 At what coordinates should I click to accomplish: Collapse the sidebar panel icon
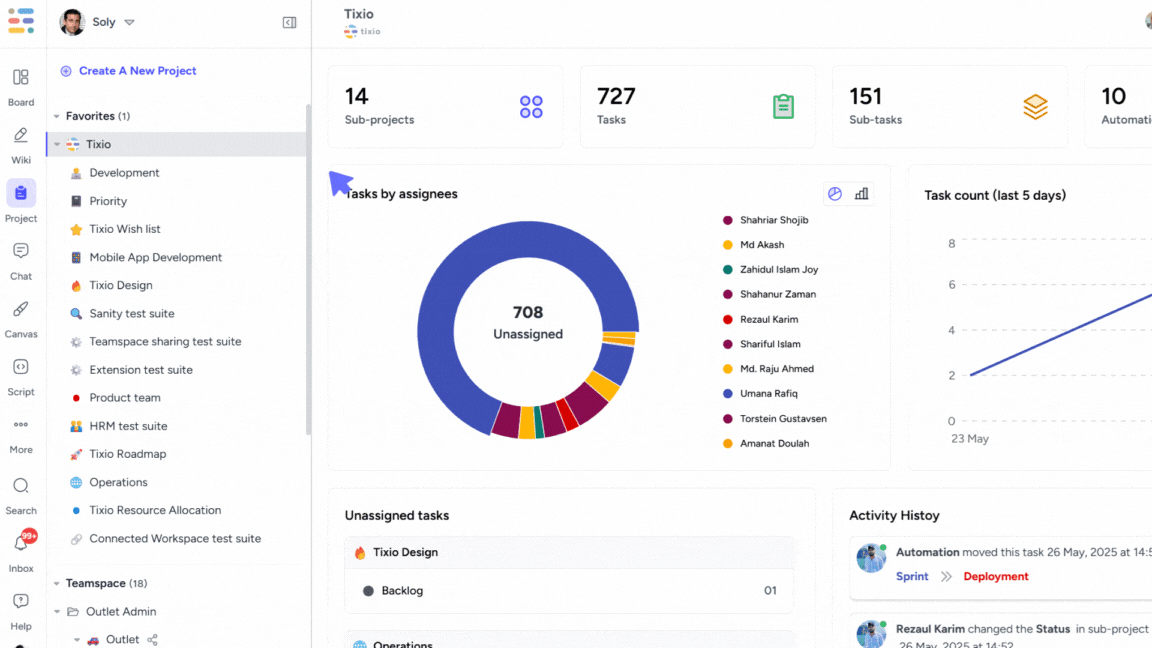click(289, 22)
